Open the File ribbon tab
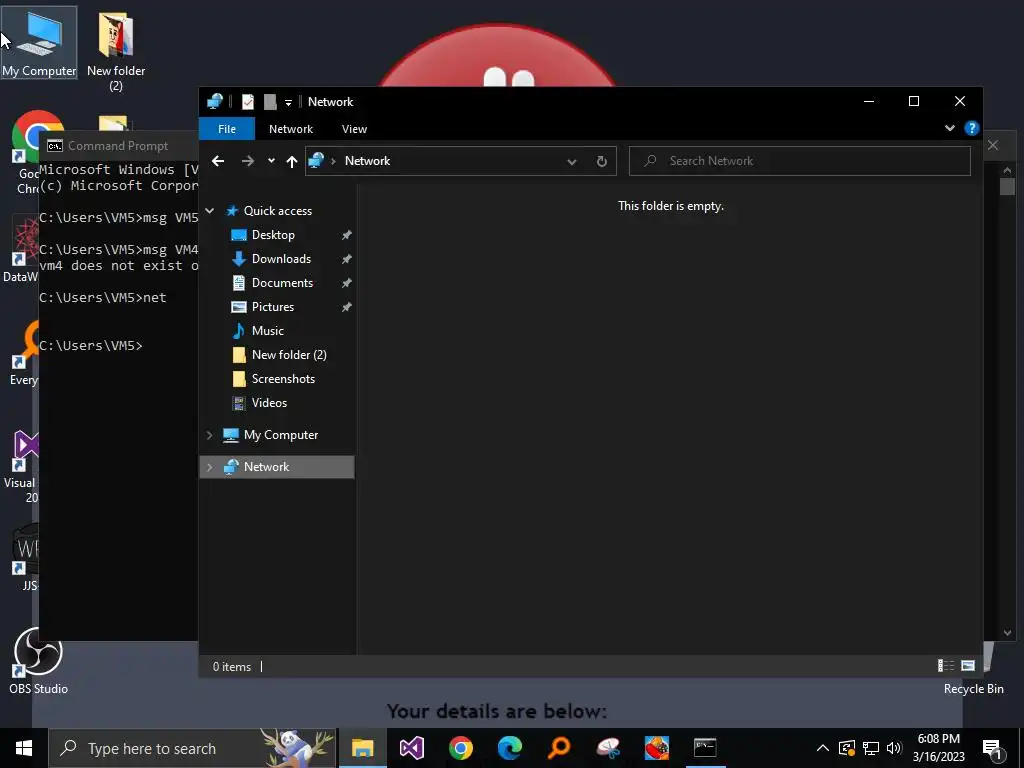Screen dimensions: 1024x768 coord(227,129)
